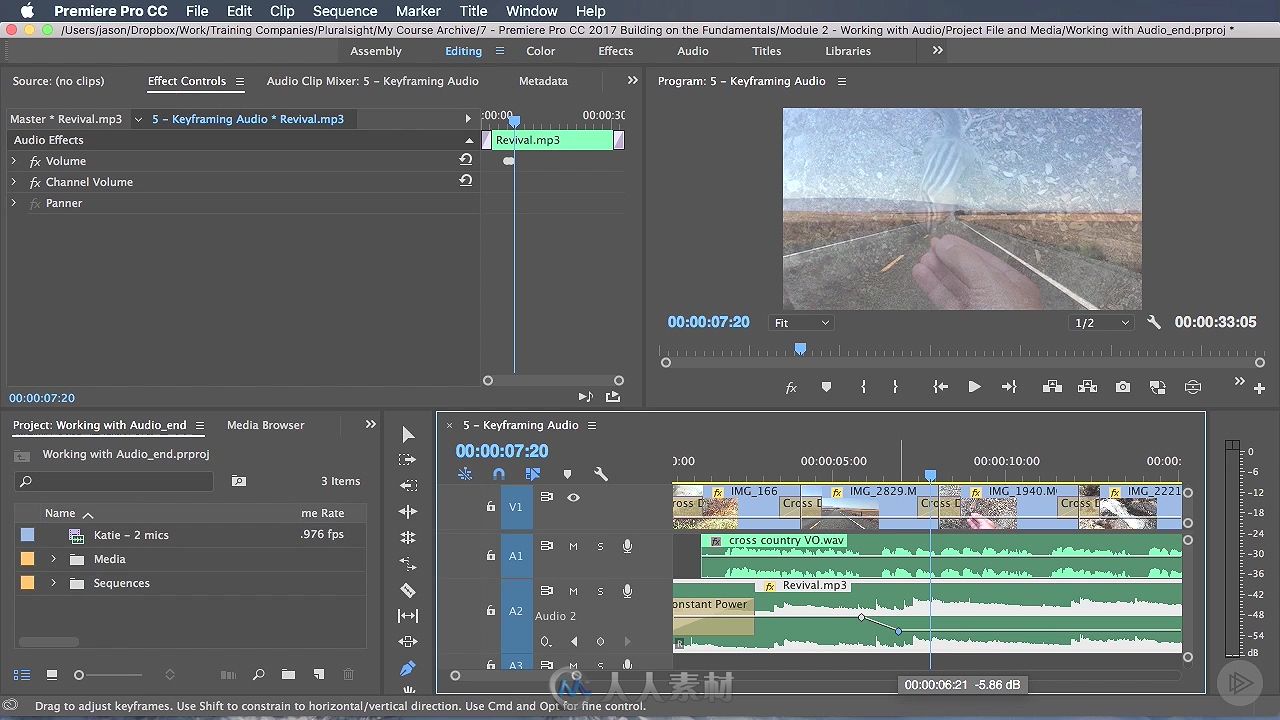Select the Razor tool
The width and height of the screenshot is (1280, 720).
(408, 590)
